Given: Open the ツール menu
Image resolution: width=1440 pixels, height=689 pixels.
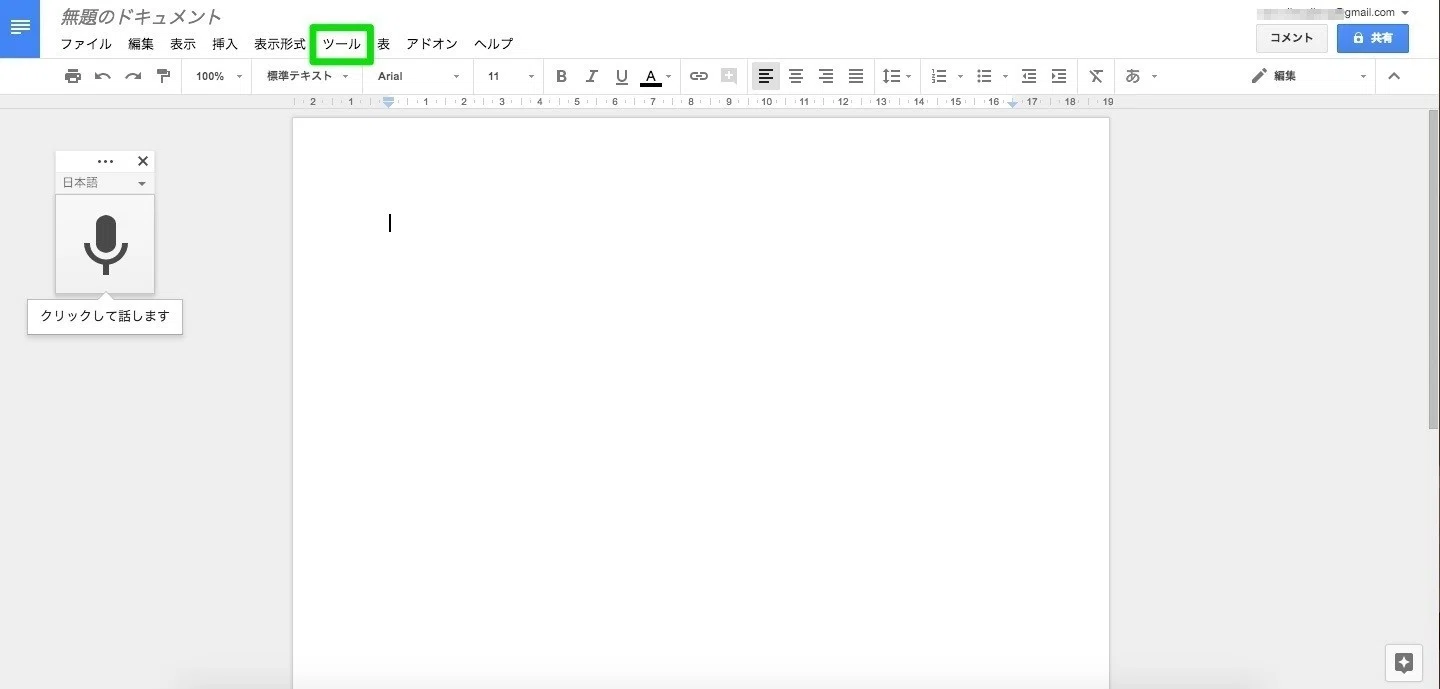Looking at the screenshot, I should [x=341, y=44].
